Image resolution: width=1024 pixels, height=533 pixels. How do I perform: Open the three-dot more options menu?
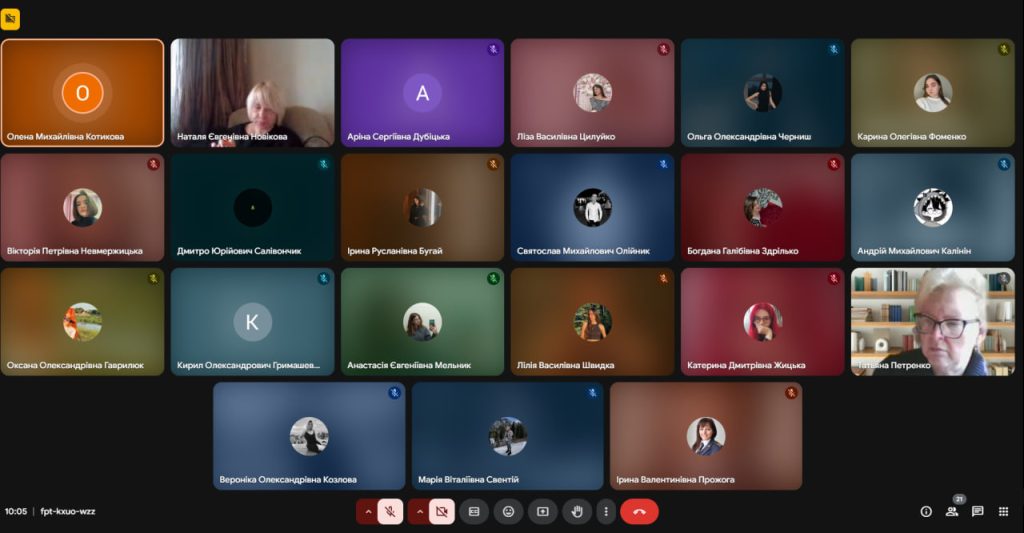605,511
